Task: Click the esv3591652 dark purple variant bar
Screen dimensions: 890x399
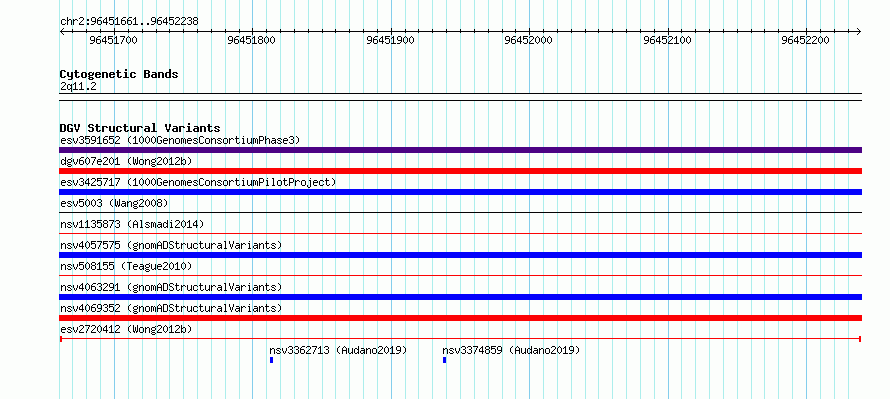Action: [460, 150]
